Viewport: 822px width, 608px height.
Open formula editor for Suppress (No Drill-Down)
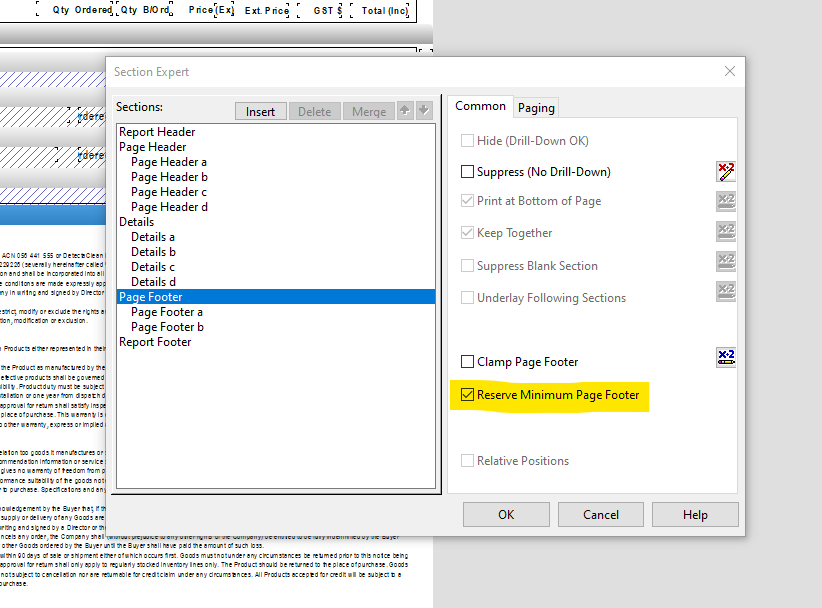coord(726,171)
